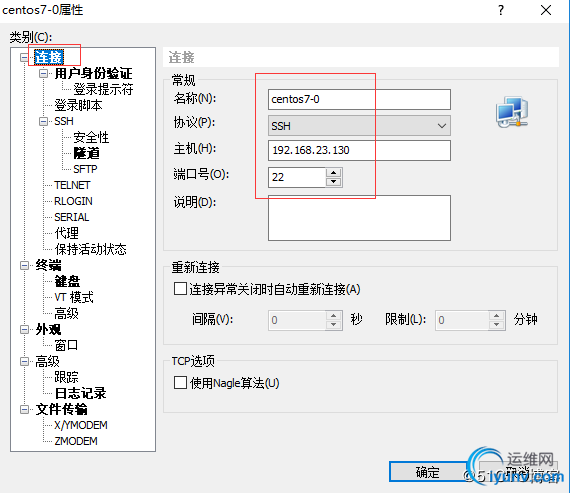Collapse the 外观 tree node

(x=24, y=329)
